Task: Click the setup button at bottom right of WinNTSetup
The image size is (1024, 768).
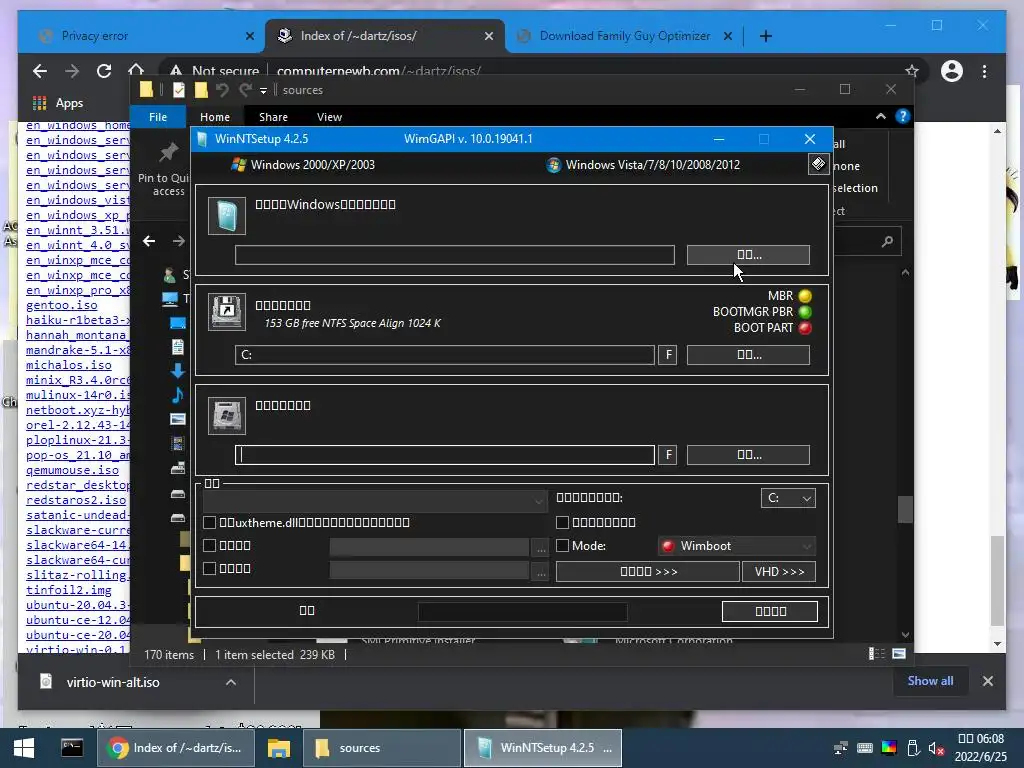Action: coord(770,611)
